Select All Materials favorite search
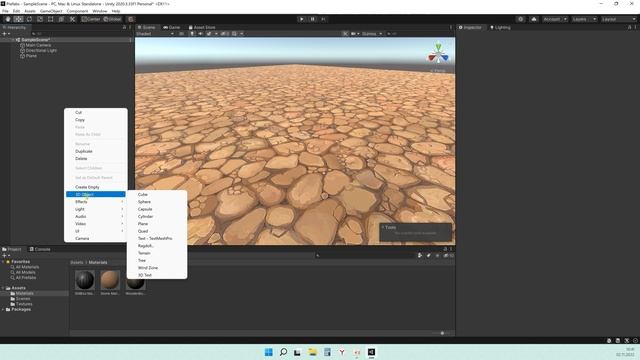Viewport: 640px width, 360px height. point(27,267)
